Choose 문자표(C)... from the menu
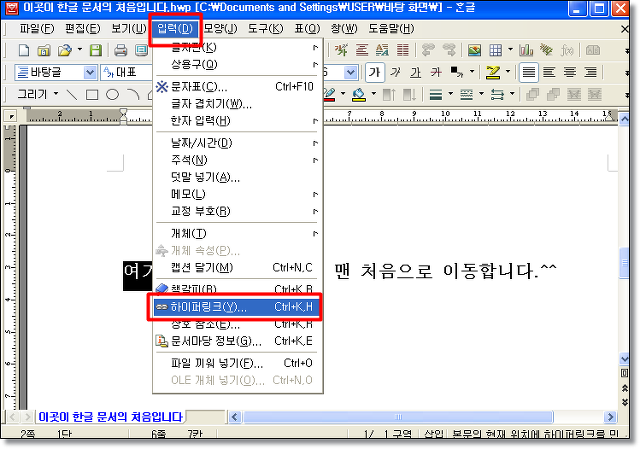This screenshot has height=449, width=640. (x=236, y=87)
